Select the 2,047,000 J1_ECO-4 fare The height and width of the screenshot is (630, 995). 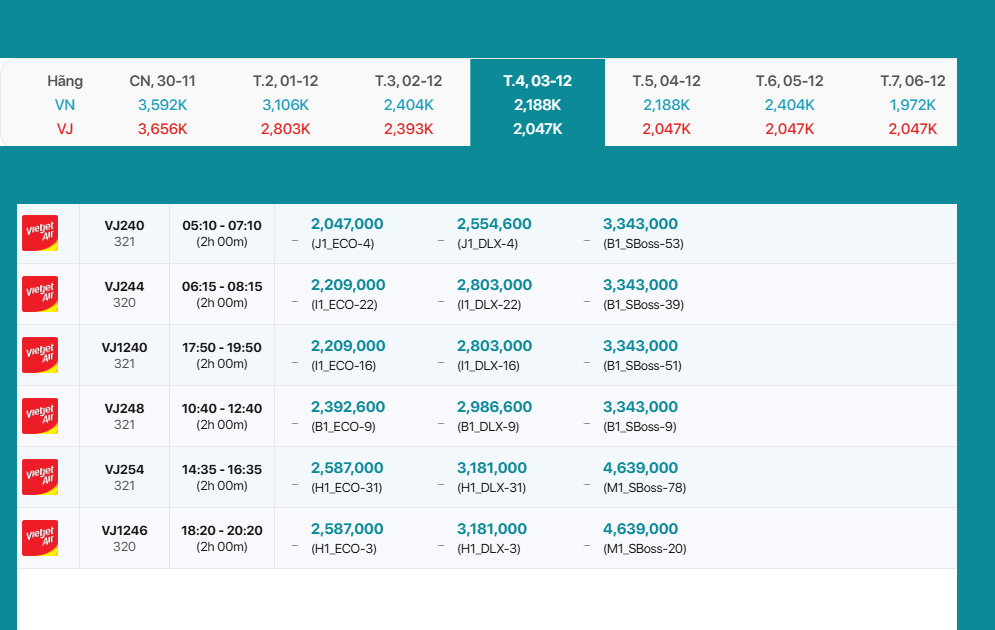347,233
